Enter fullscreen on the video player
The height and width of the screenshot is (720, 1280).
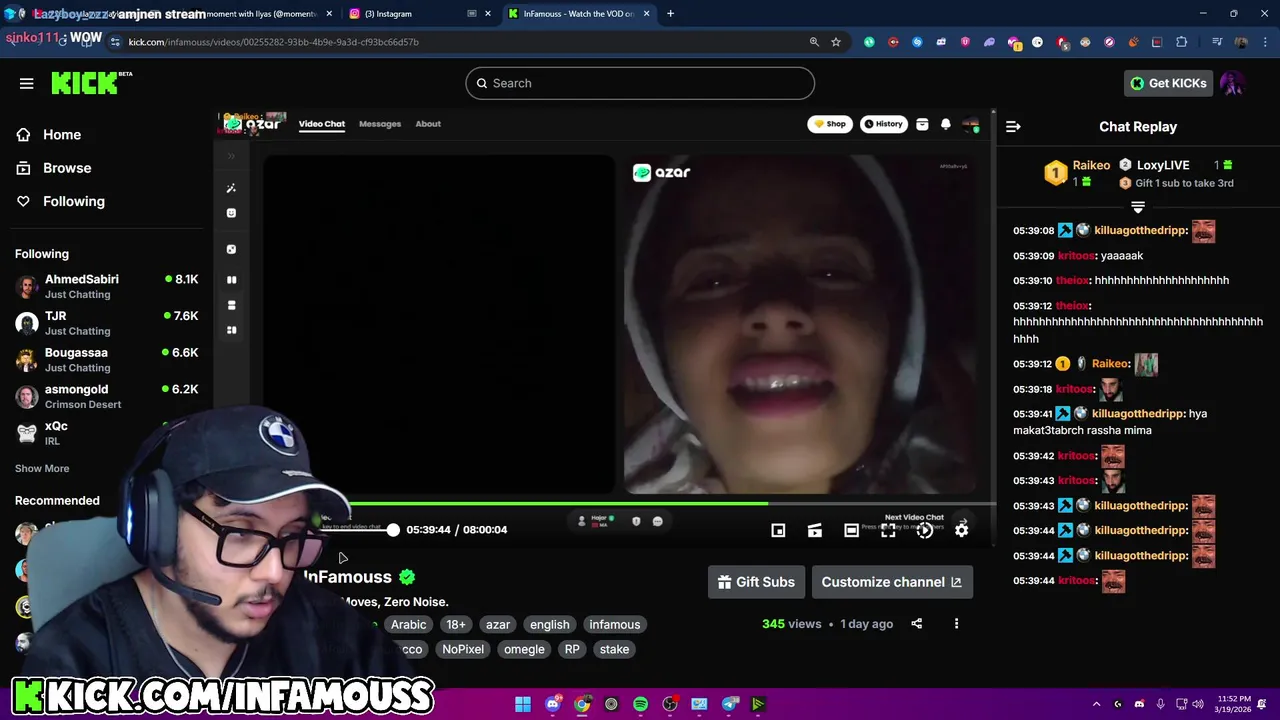(x=888, y=531)
